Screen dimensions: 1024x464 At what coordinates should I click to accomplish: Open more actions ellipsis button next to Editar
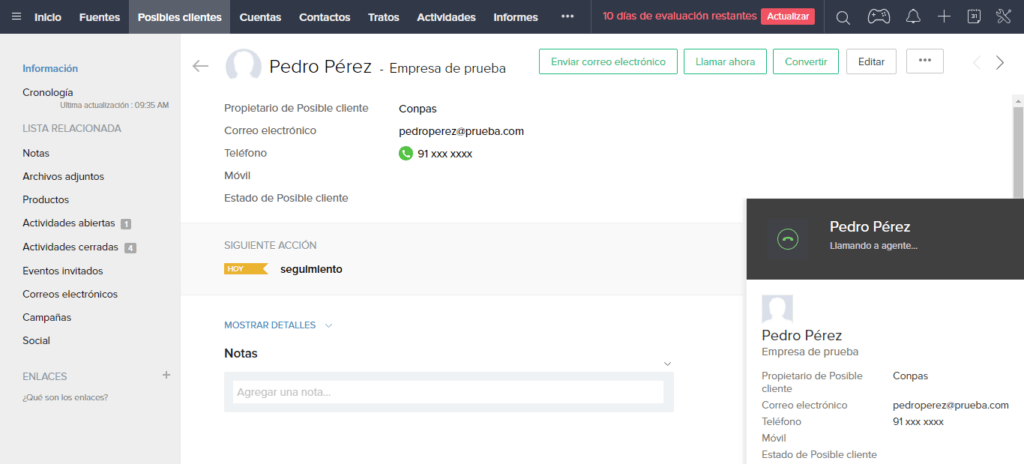pyautogui.click(x=925, y=61)
